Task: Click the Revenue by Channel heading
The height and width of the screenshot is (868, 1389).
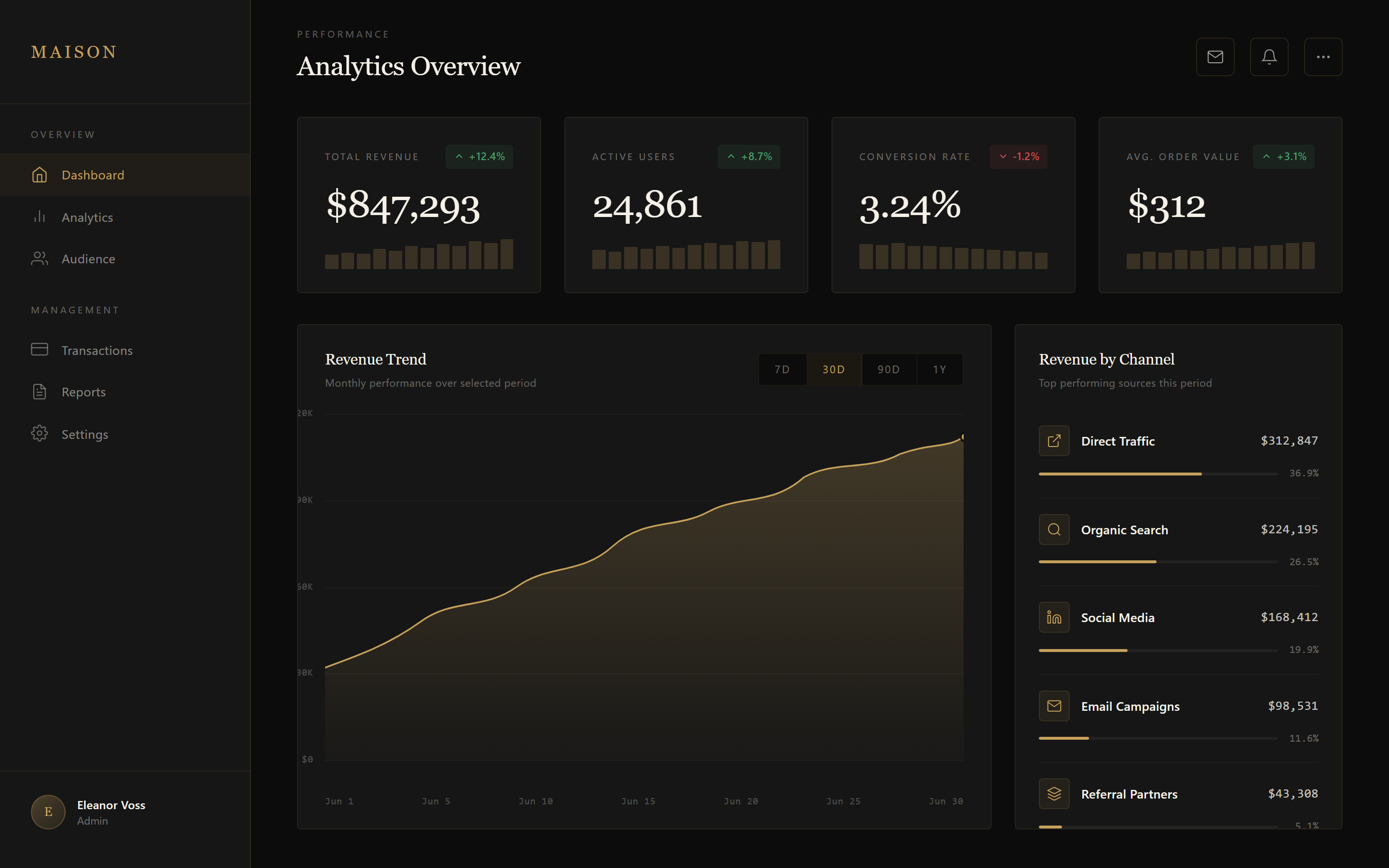Action: tap(1106, 359)
